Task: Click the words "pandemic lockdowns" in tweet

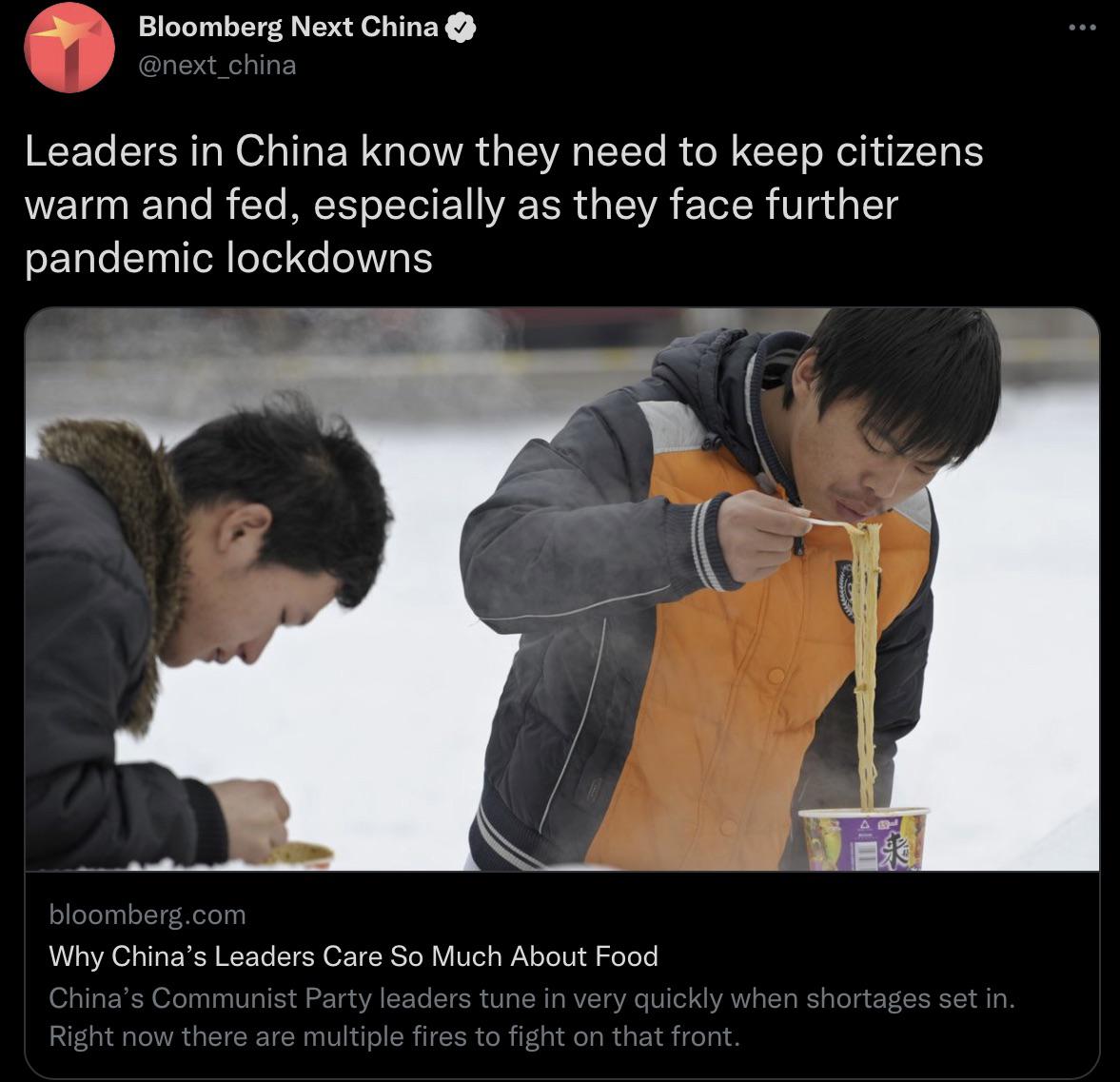Action: pos(228,257)
